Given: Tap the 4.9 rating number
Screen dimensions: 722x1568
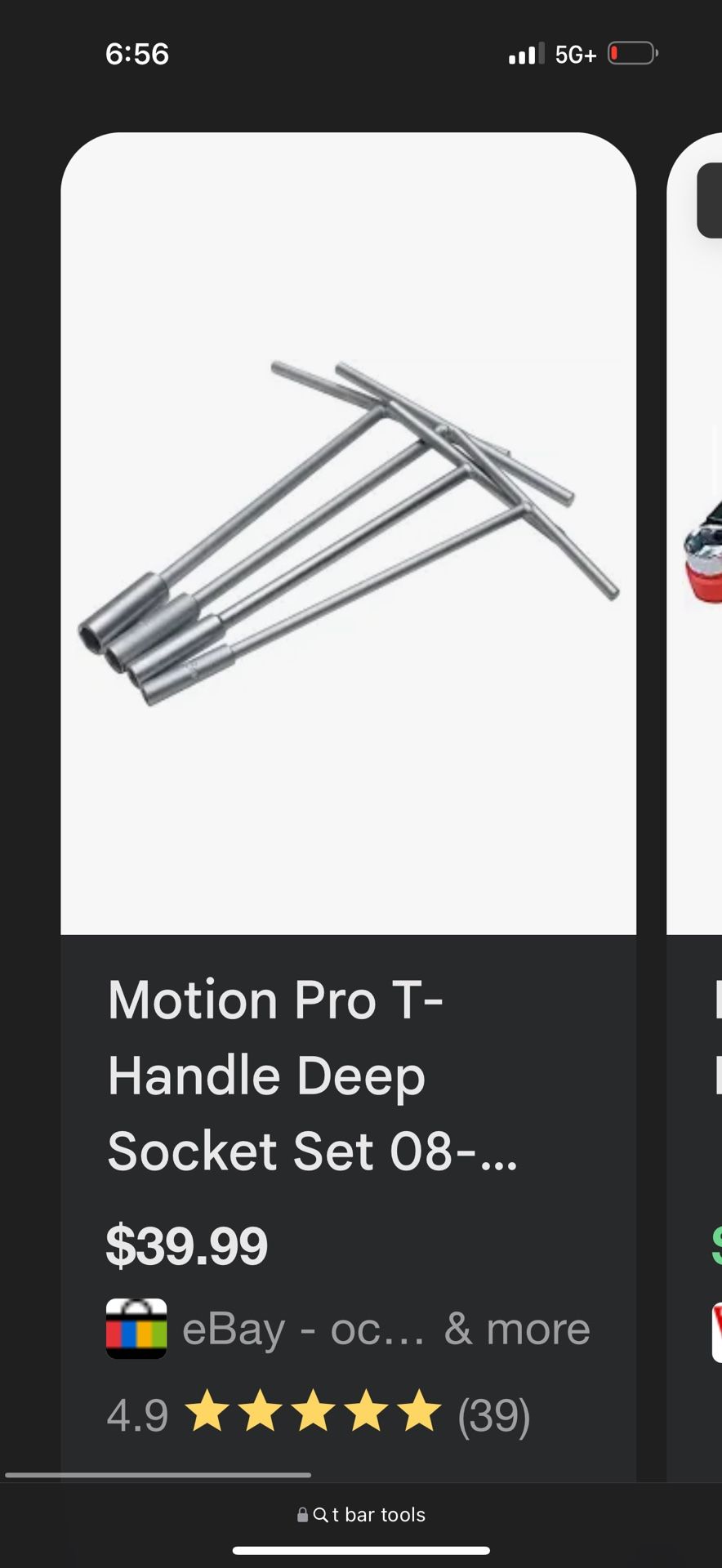Looking at the screenshot, I should (137, 1415).
